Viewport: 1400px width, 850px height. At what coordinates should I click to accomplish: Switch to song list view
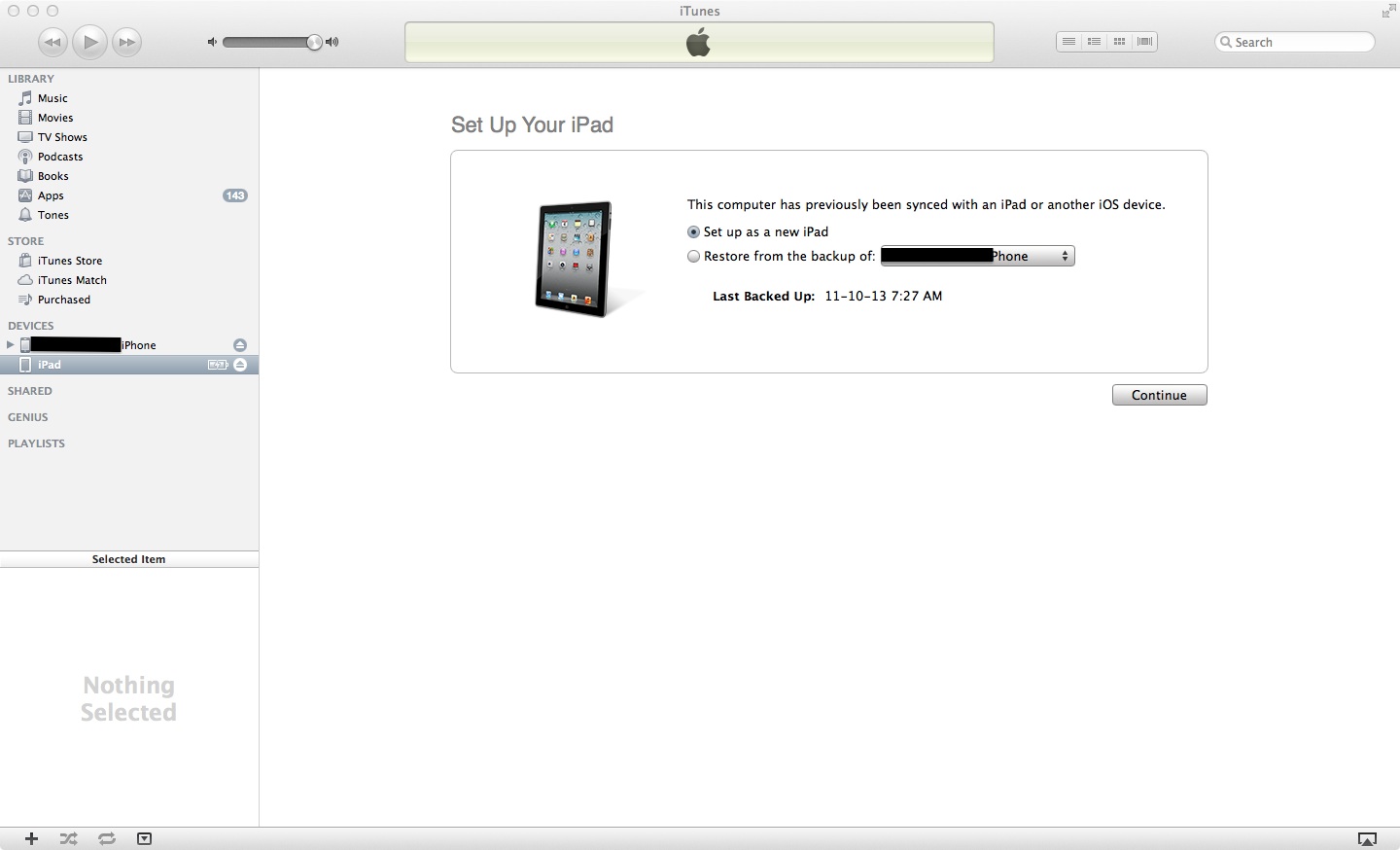point(1068,42)
